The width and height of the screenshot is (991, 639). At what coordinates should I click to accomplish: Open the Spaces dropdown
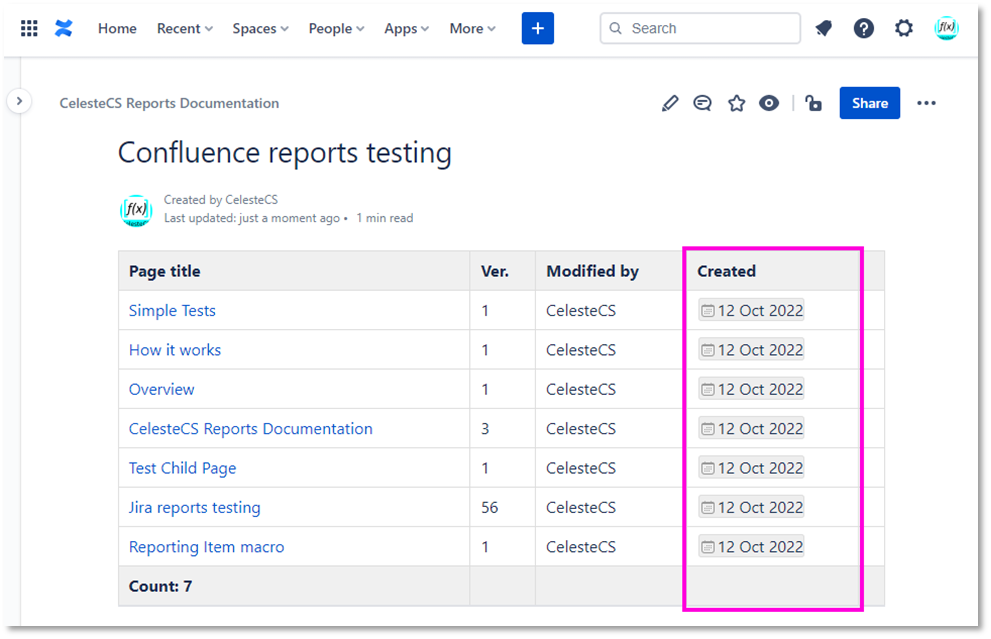click(x=260, y=28)
